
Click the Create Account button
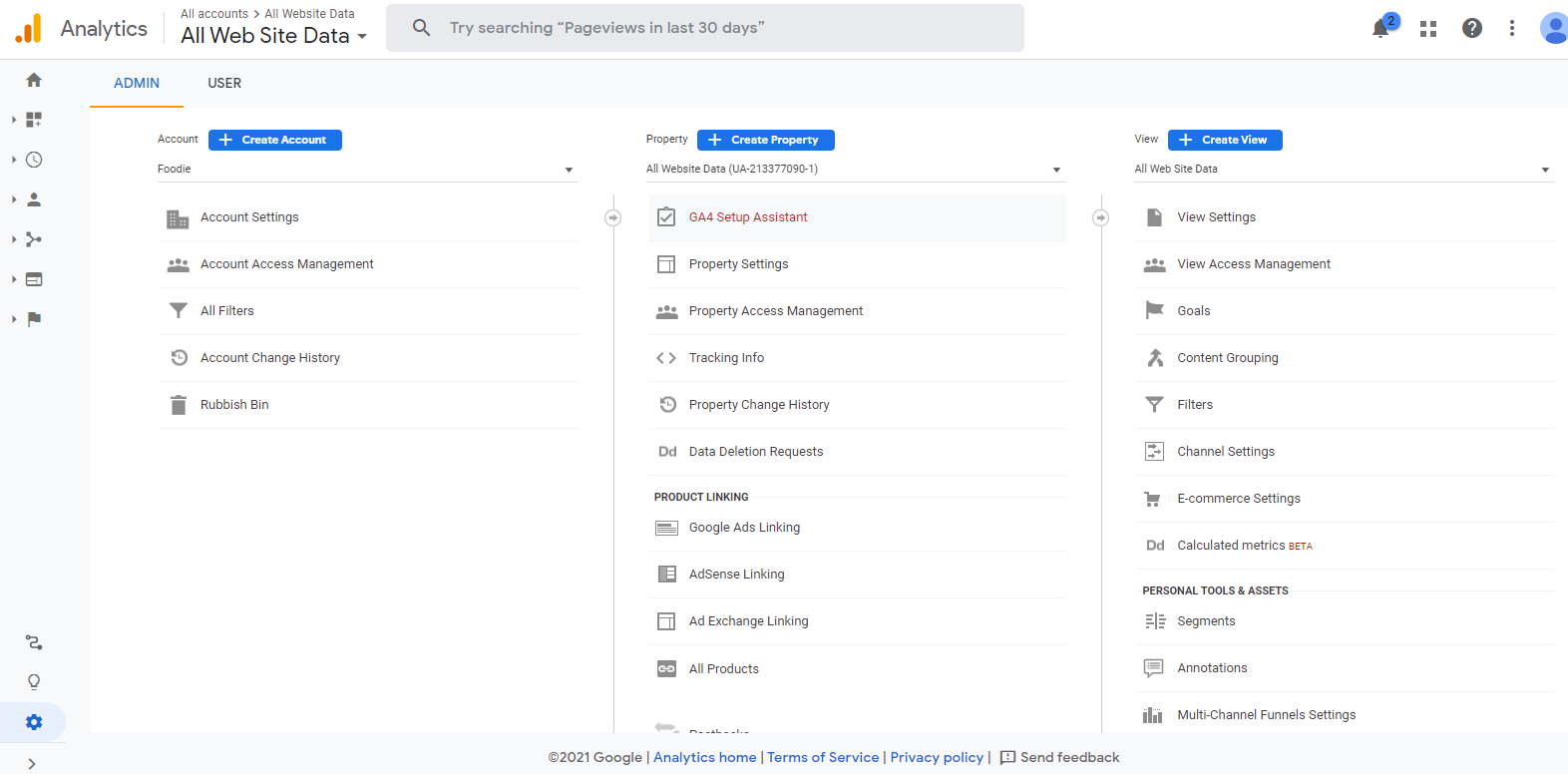(275, 140)
